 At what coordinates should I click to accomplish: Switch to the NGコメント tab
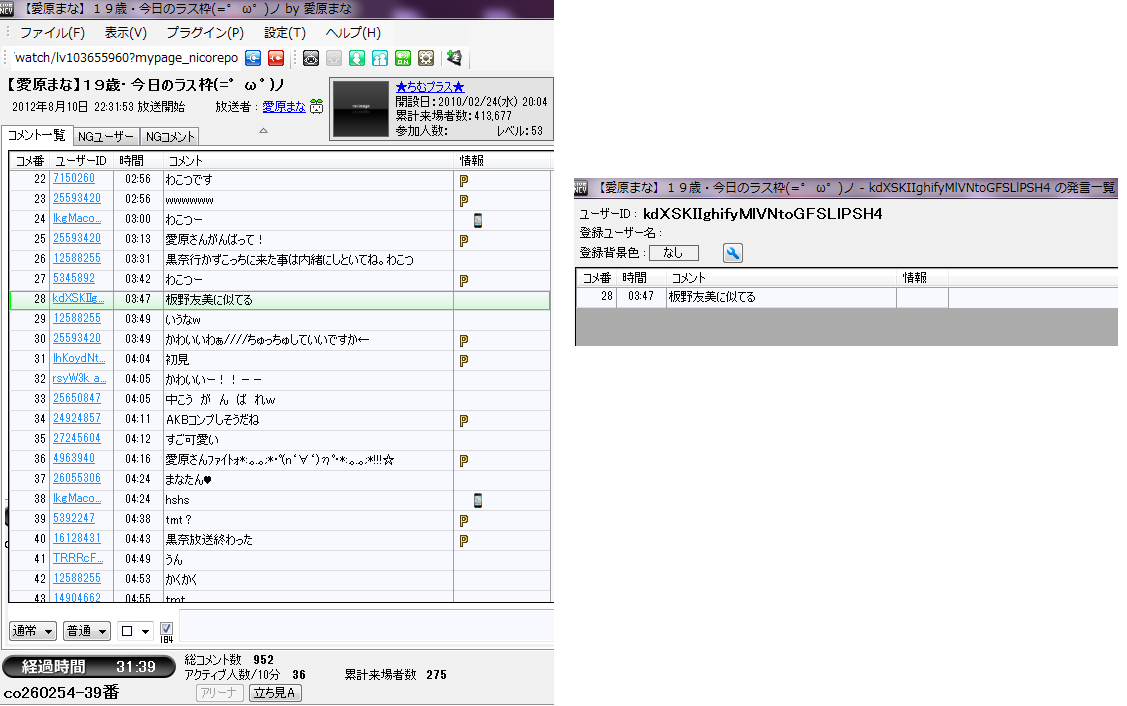[x=170, y=137]
